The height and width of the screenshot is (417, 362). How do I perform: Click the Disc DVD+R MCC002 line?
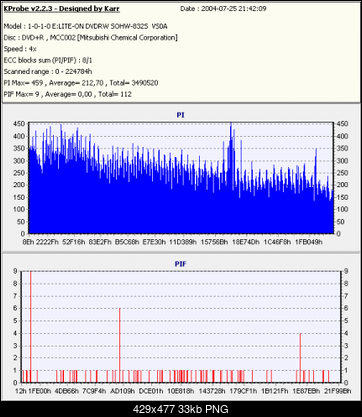point(90,38)
